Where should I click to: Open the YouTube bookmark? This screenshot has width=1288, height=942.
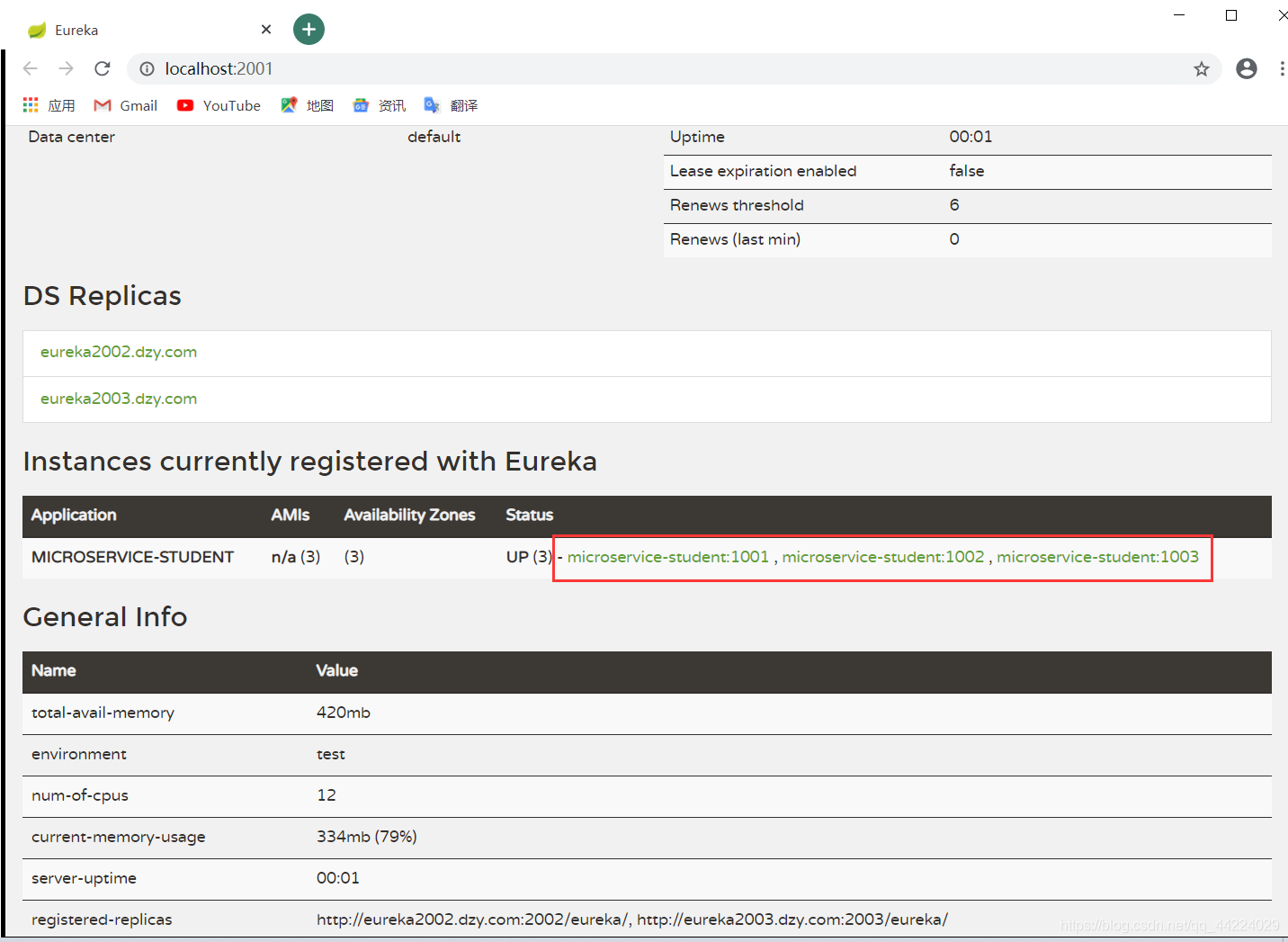point(219,105)
